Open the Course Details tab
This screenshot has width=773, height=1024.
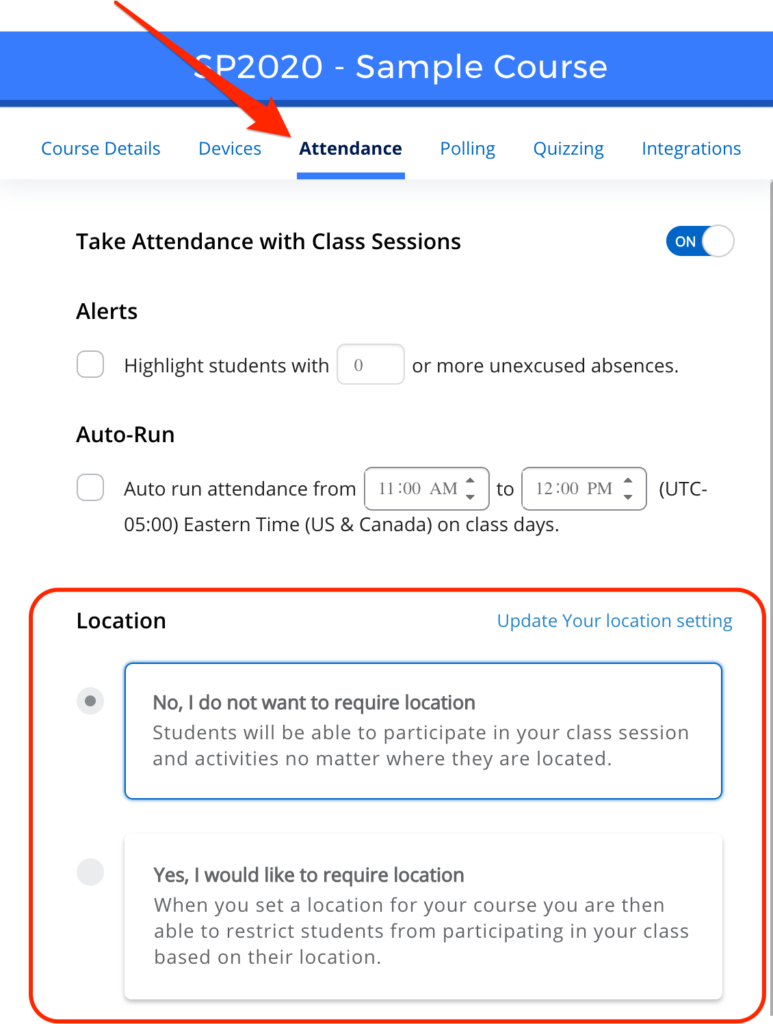100,149
